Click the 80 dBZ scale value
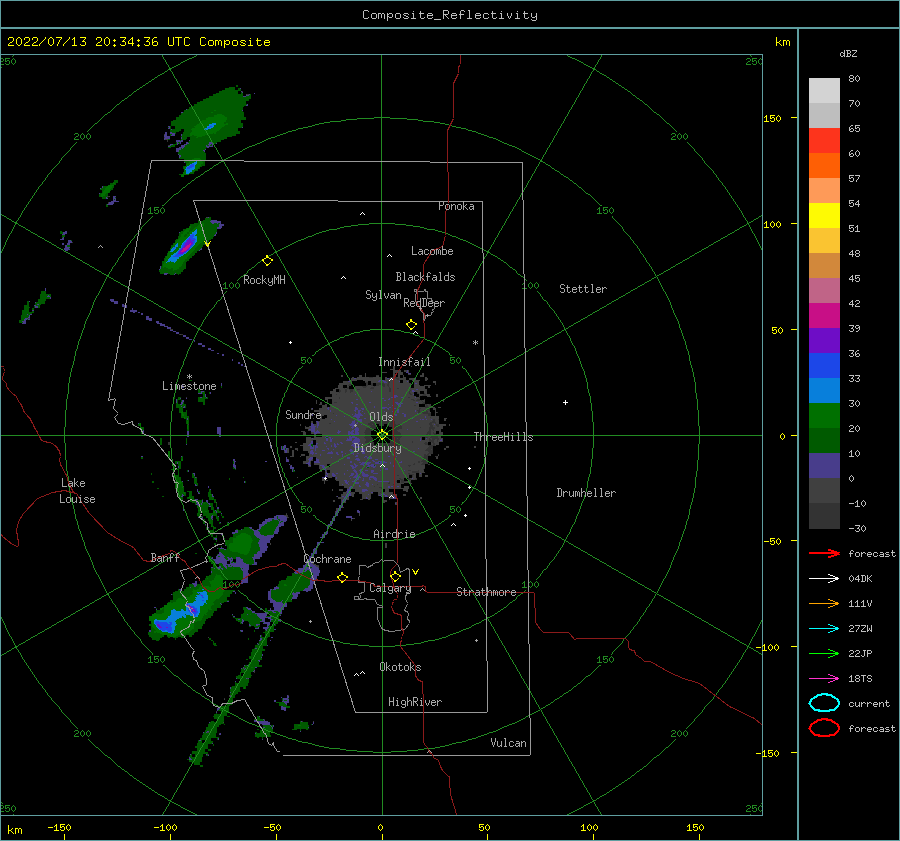The width and height of the screenshot is (900, 841). [x=854, y=79]
